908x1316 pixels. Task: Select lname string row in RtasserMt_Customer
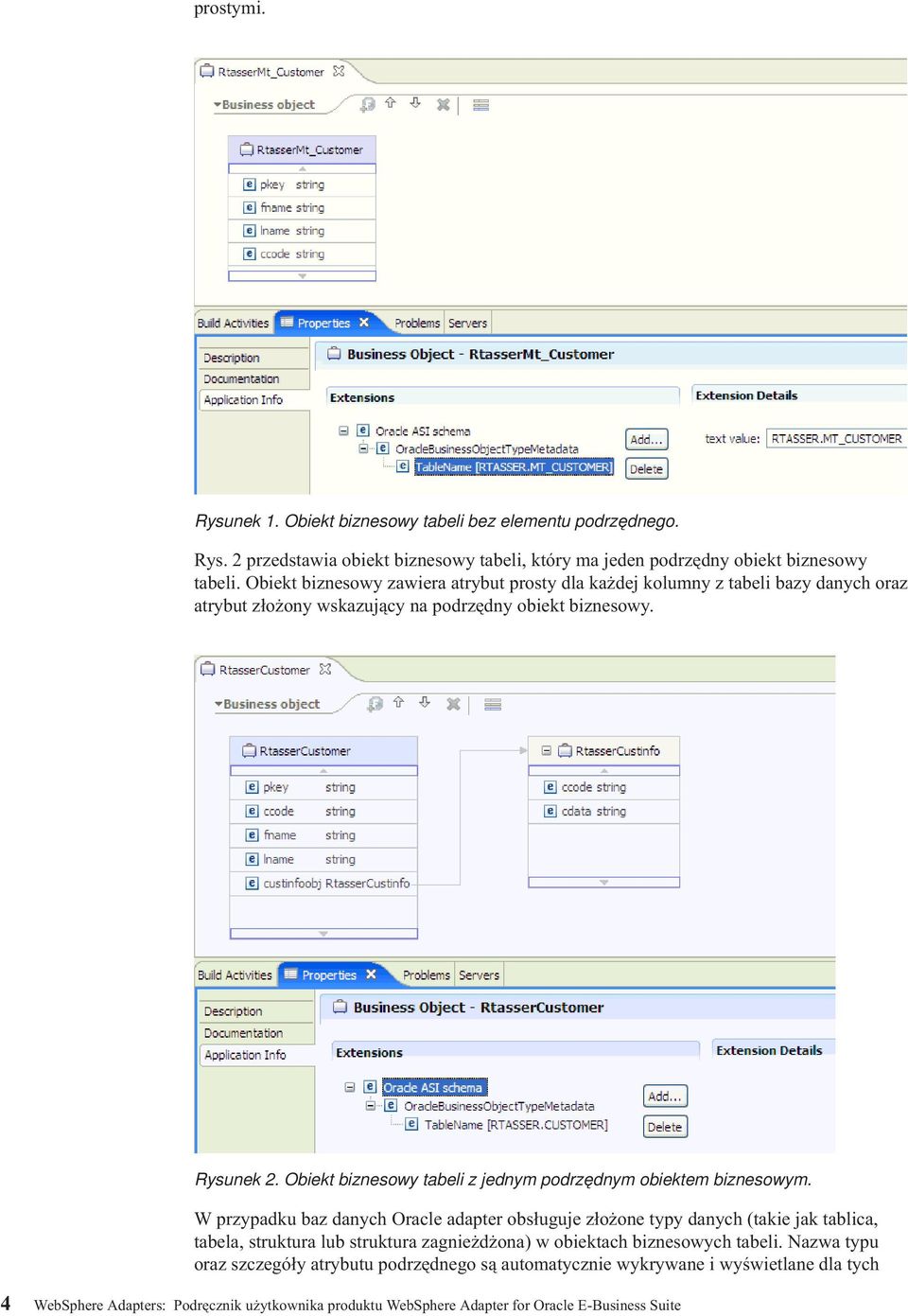click(303, 231)
